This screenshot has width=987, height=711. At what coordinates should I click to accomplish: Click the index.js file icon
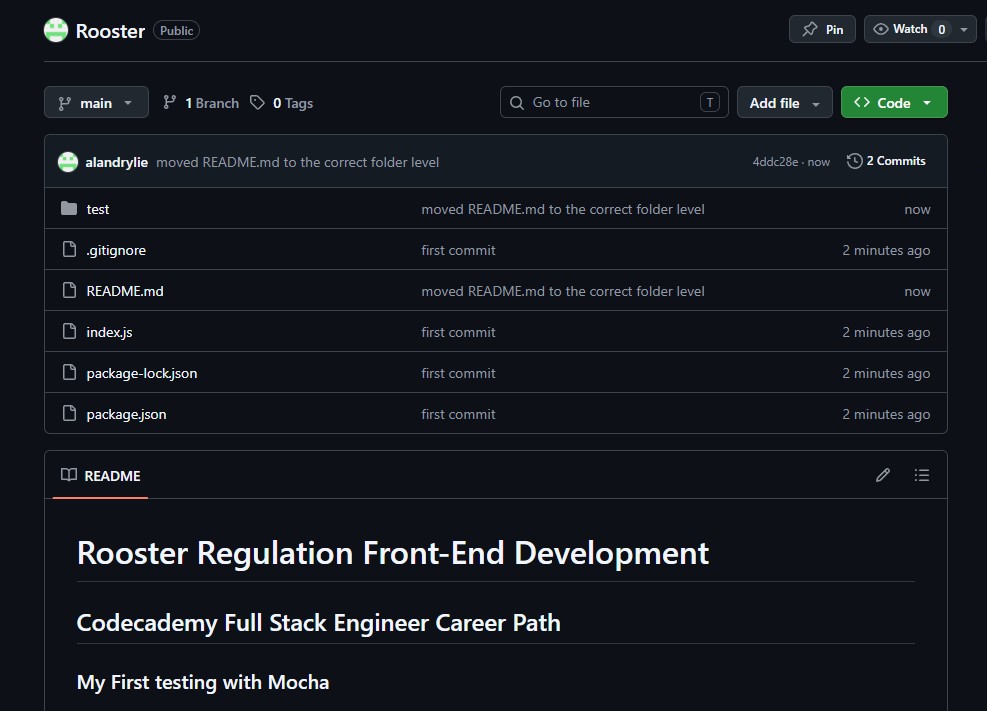69,331
